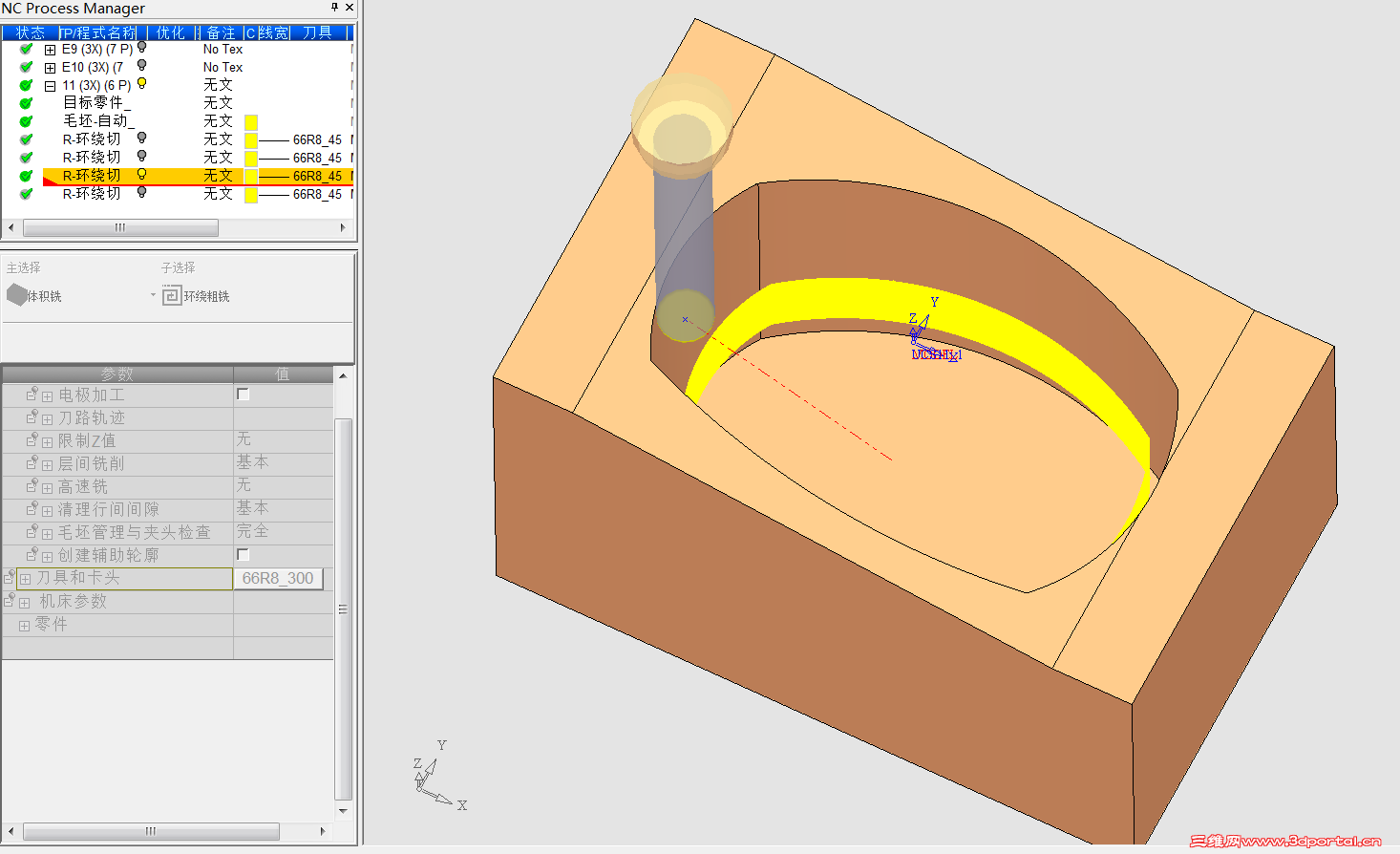Viewport: 1400px width, 854px height.
Task: Click the 线宽 column header
Action: [x=272, y=32]
